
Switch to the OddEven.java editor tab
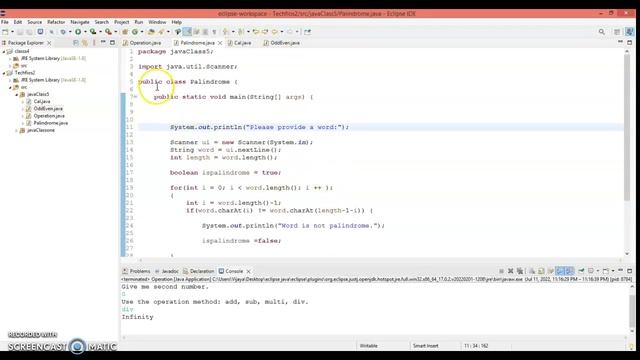(282, 43)
